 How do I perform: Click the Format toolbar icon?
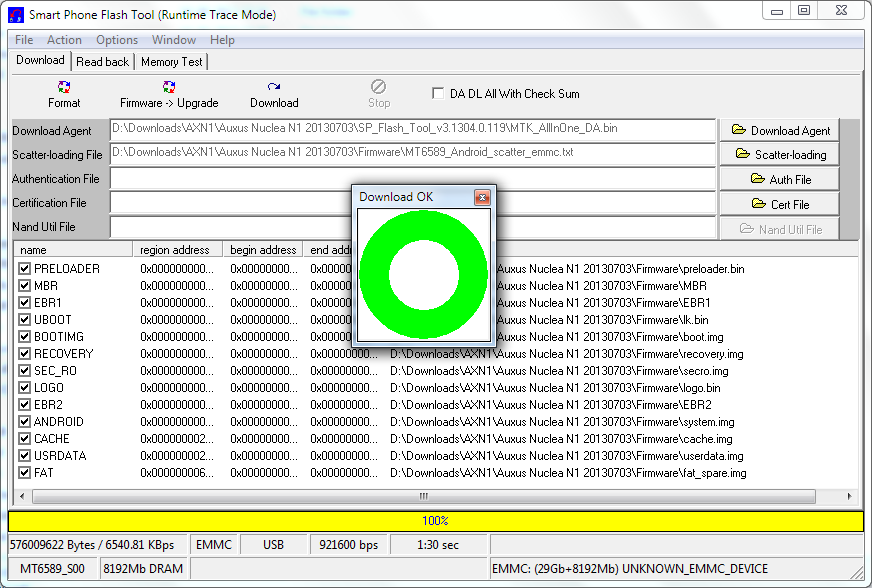64,87
